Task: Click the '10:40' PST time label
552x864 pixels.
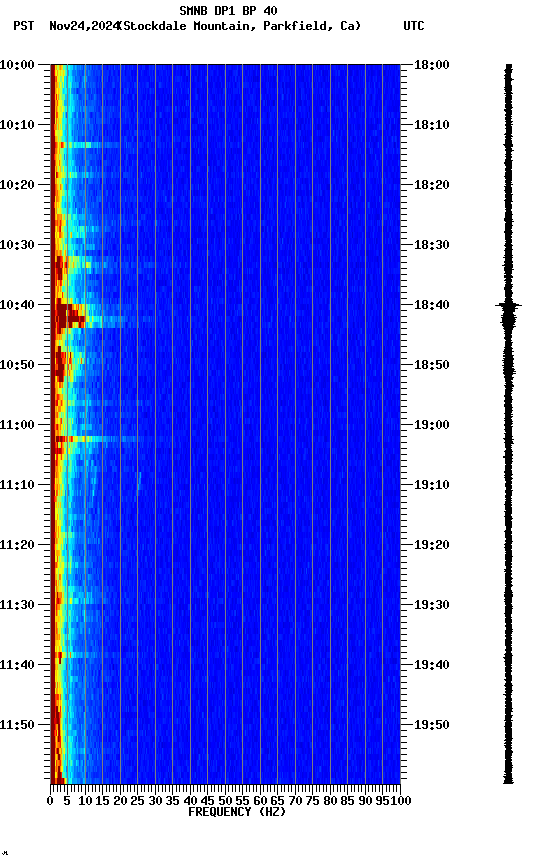Action: click(17, 305)
